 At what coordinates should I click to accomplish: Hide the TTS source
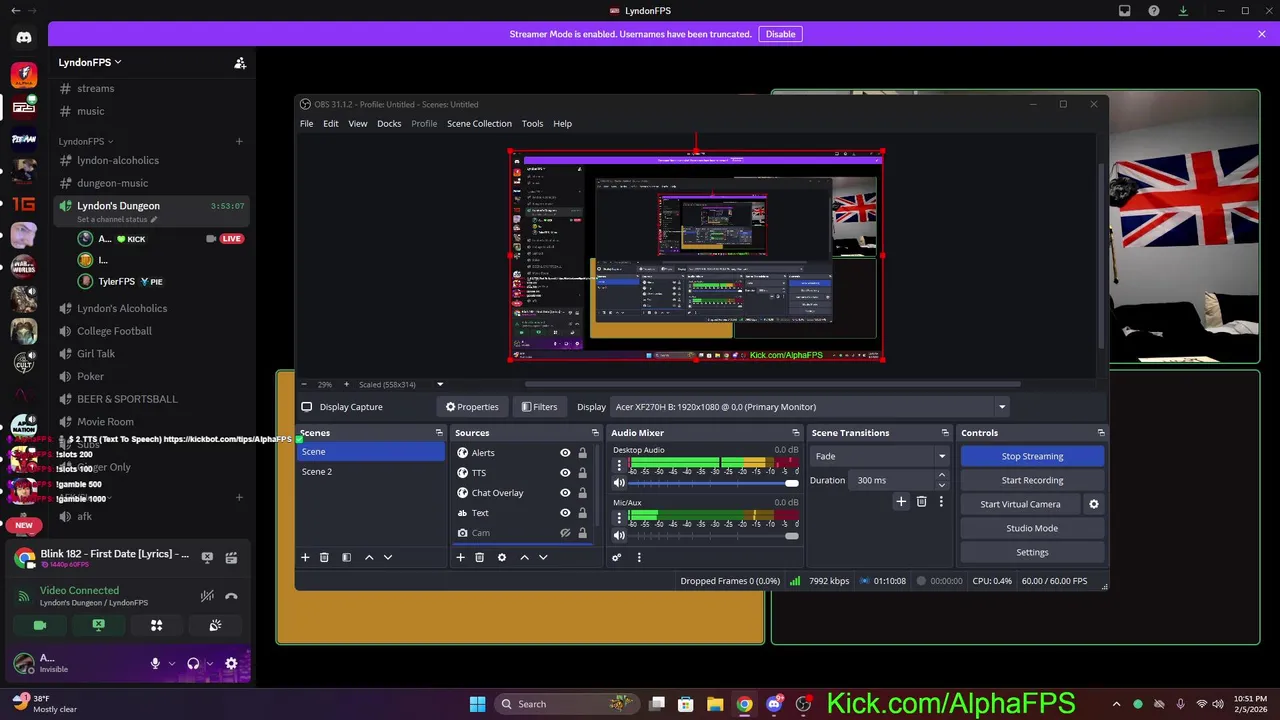tap(565, 473)
